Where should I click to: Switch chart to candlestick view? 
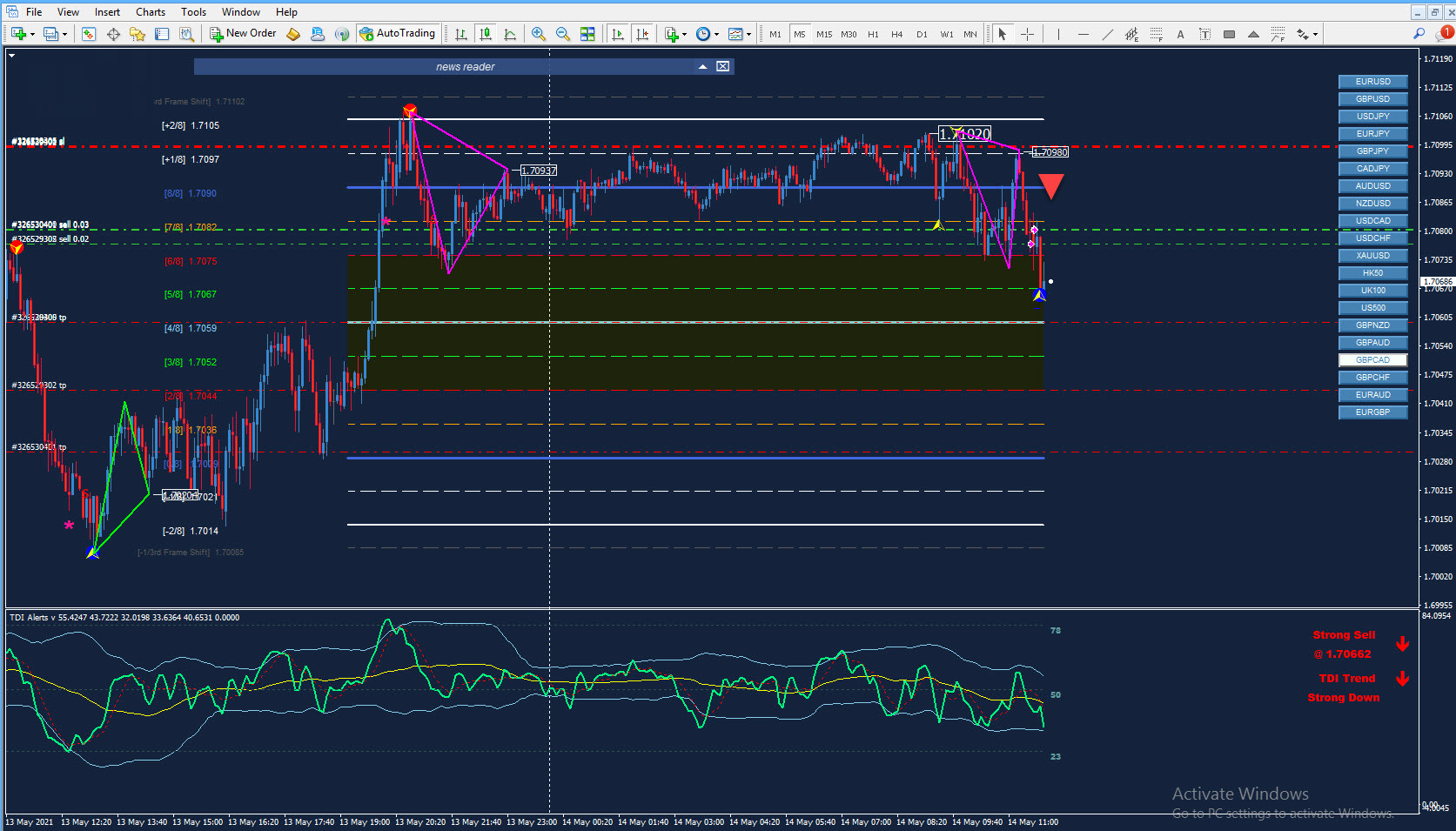tap(486, 34)
